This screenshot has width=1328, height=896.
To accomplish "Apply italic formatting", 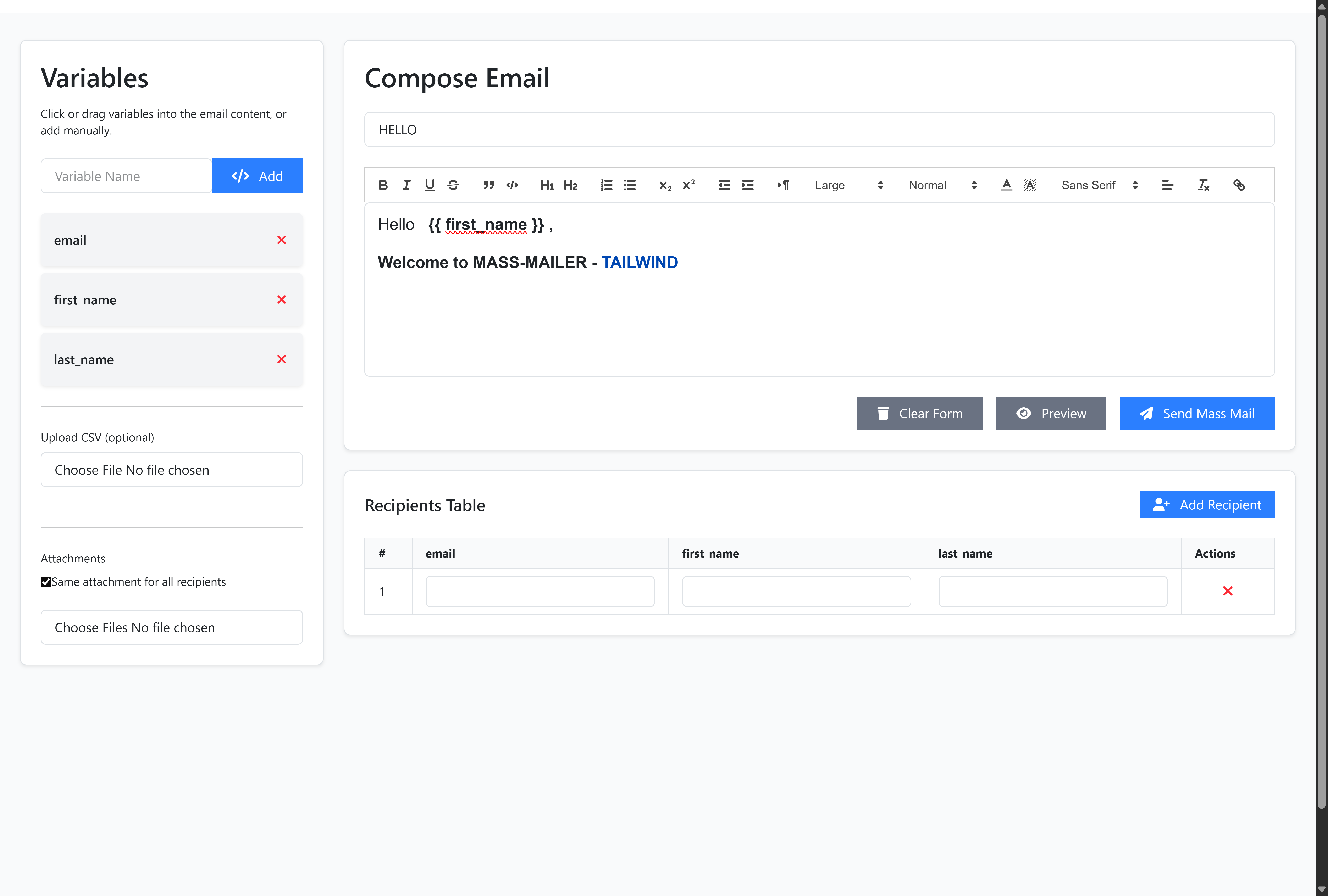I will click(x=406, y=185).
